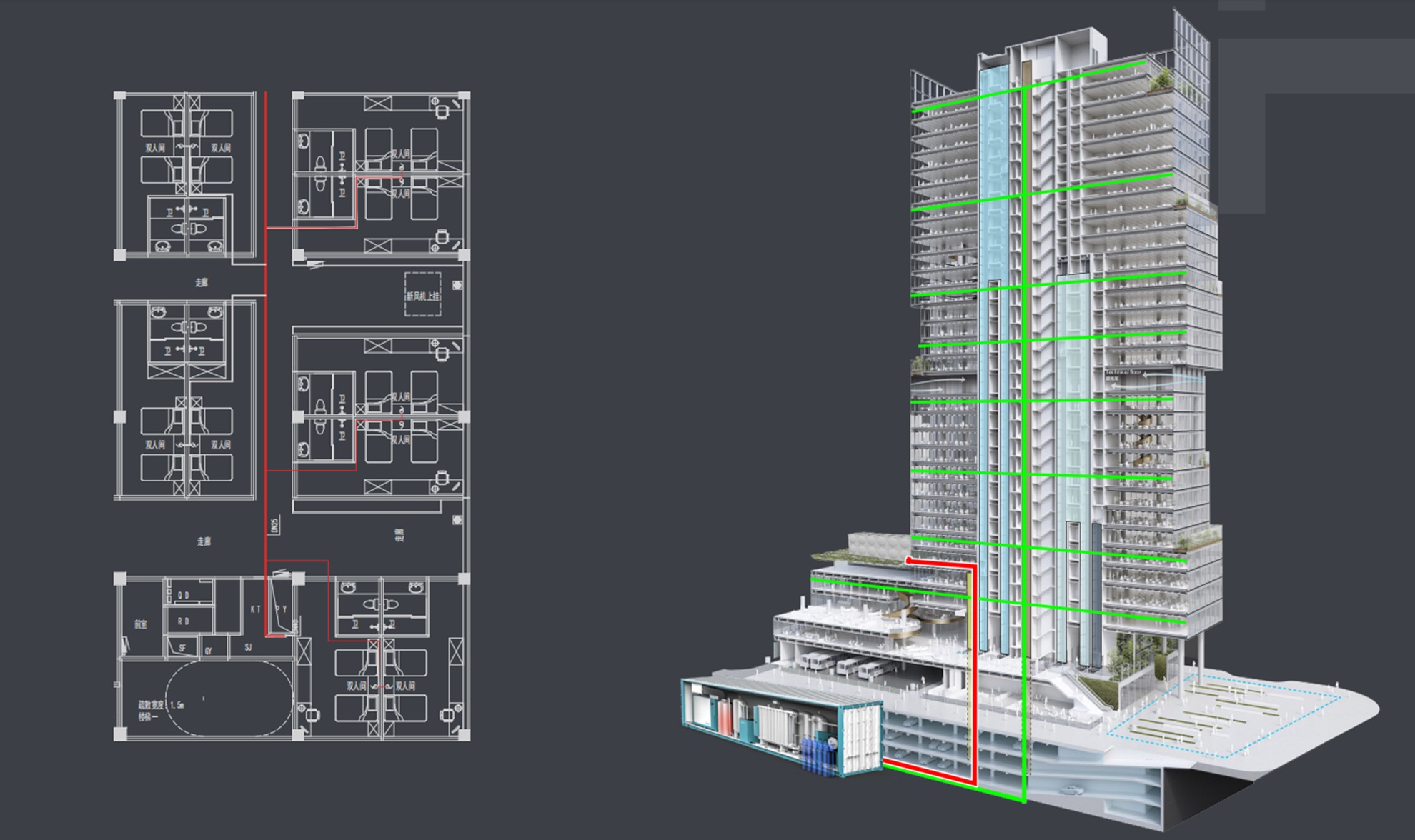The height and width of the screenshot is (840, 1415).
Task: Select the RD shaft room label
Action: pyautogui.click(x=184, y=621)
